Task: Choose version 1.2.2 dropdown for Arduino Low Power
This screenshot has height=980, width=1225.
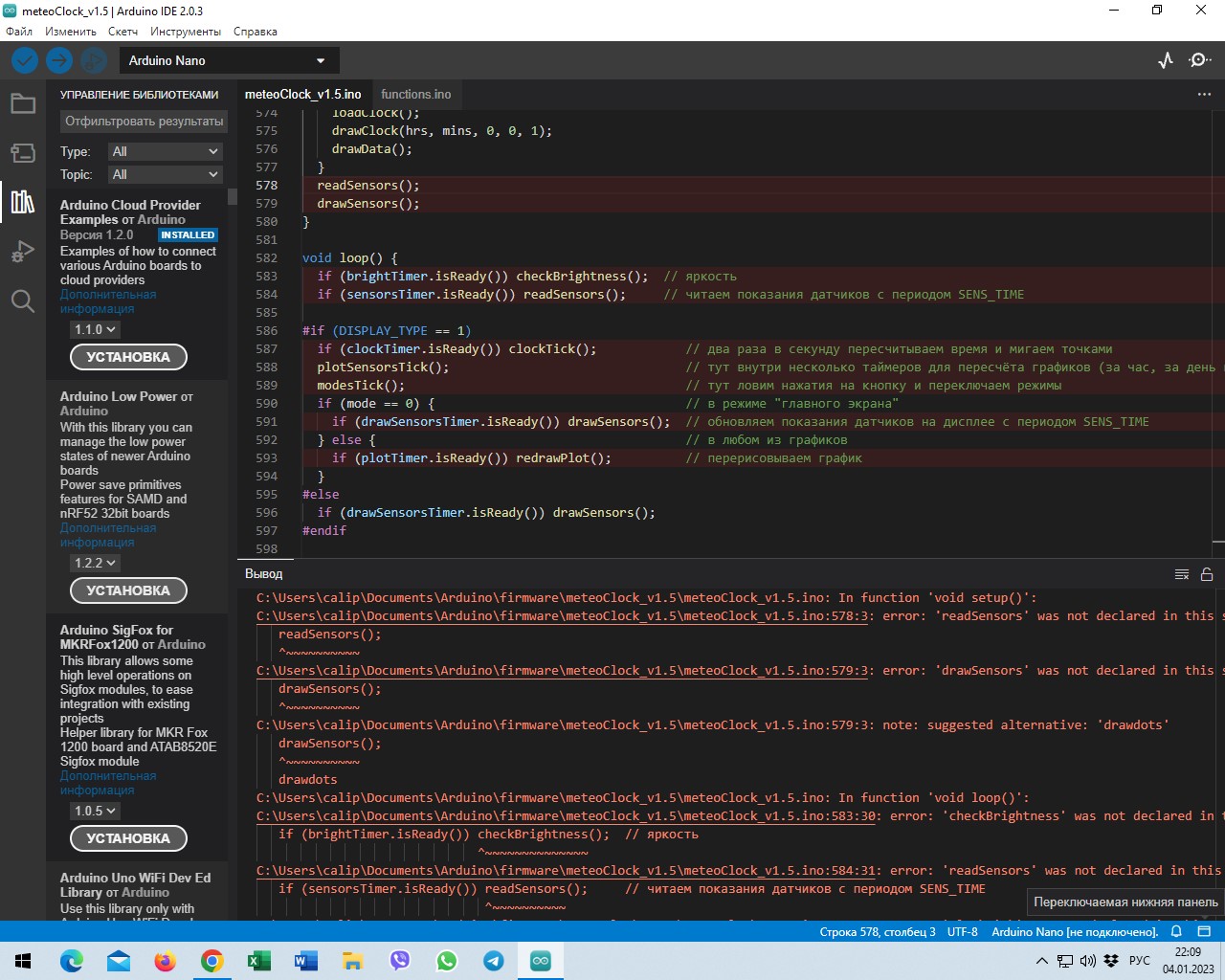Action: point(95,563)
